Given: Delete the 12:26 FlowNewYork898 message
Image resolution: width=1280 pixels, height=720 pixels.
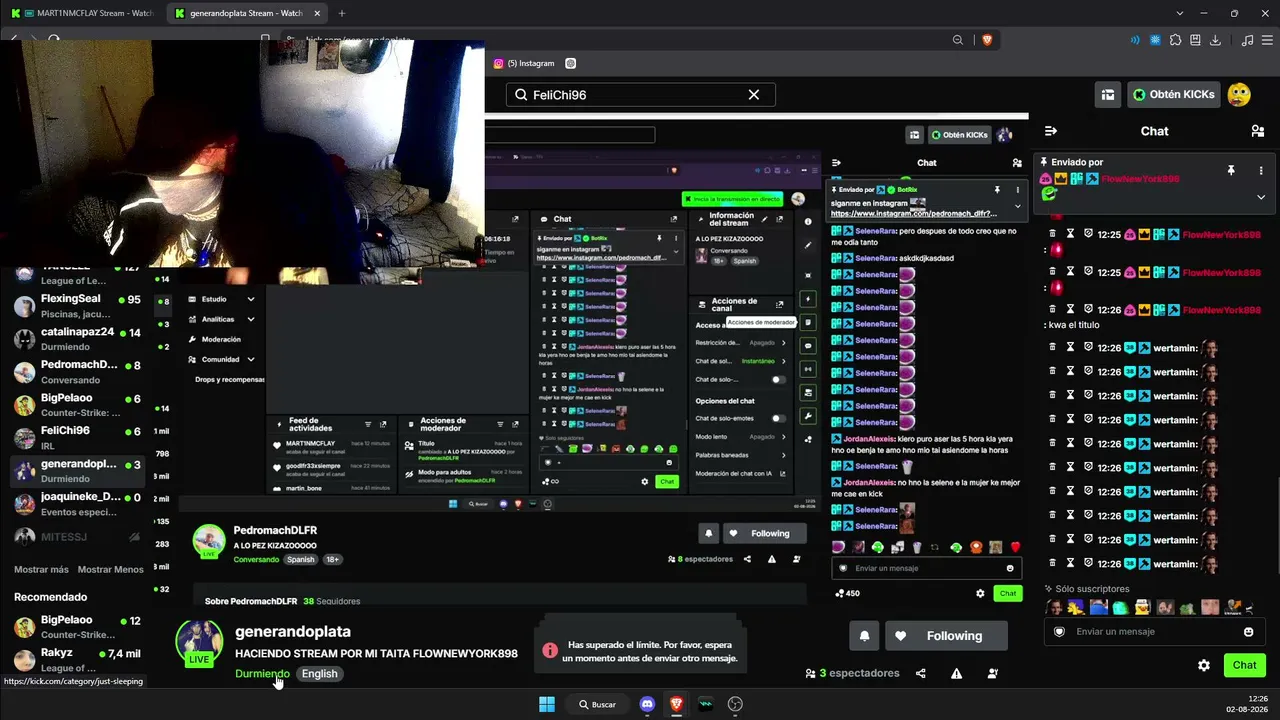Looking at the screenshot, I should [1053, 310].
